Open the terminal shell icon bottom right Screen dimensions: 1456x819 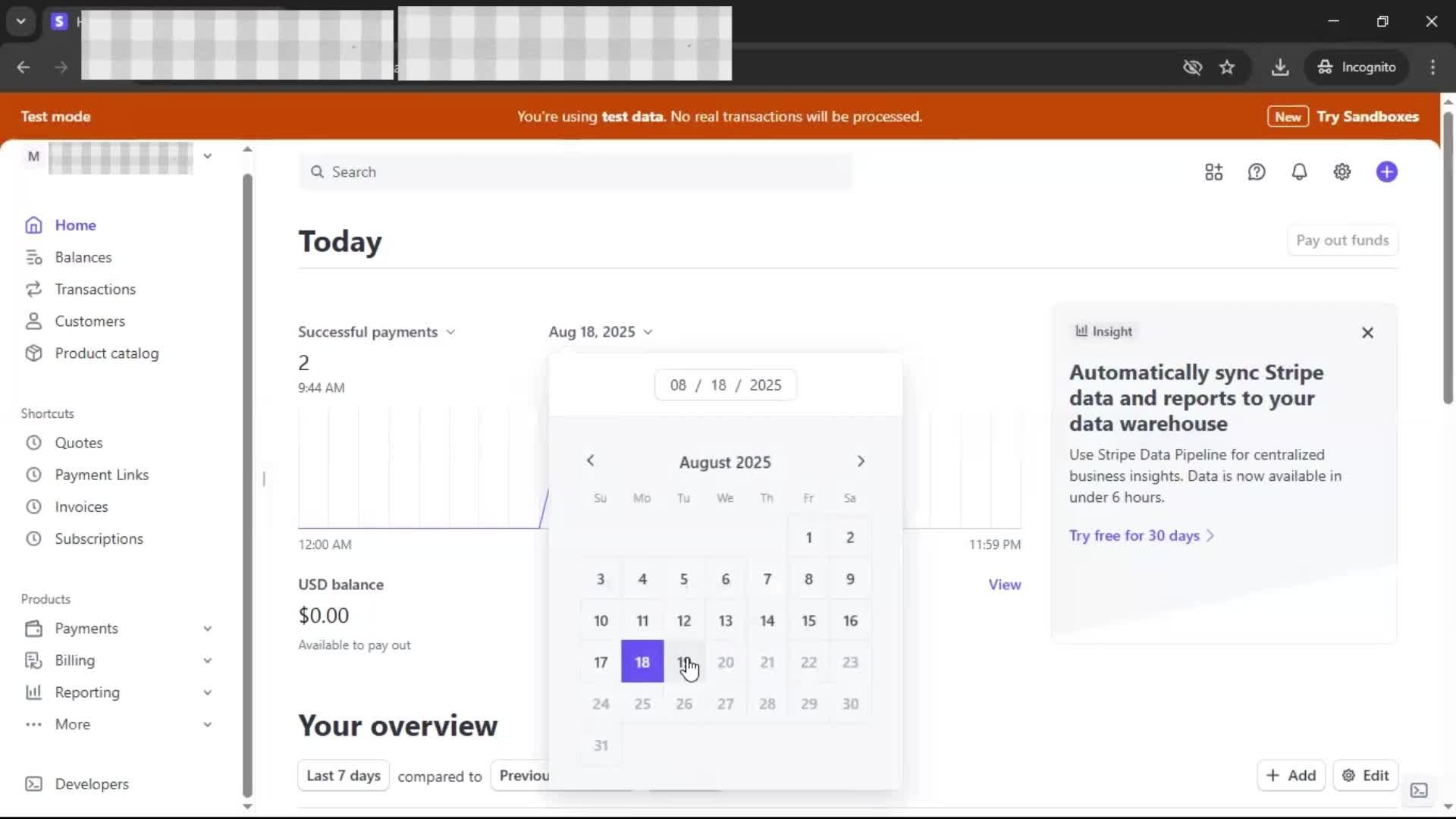1419,790
